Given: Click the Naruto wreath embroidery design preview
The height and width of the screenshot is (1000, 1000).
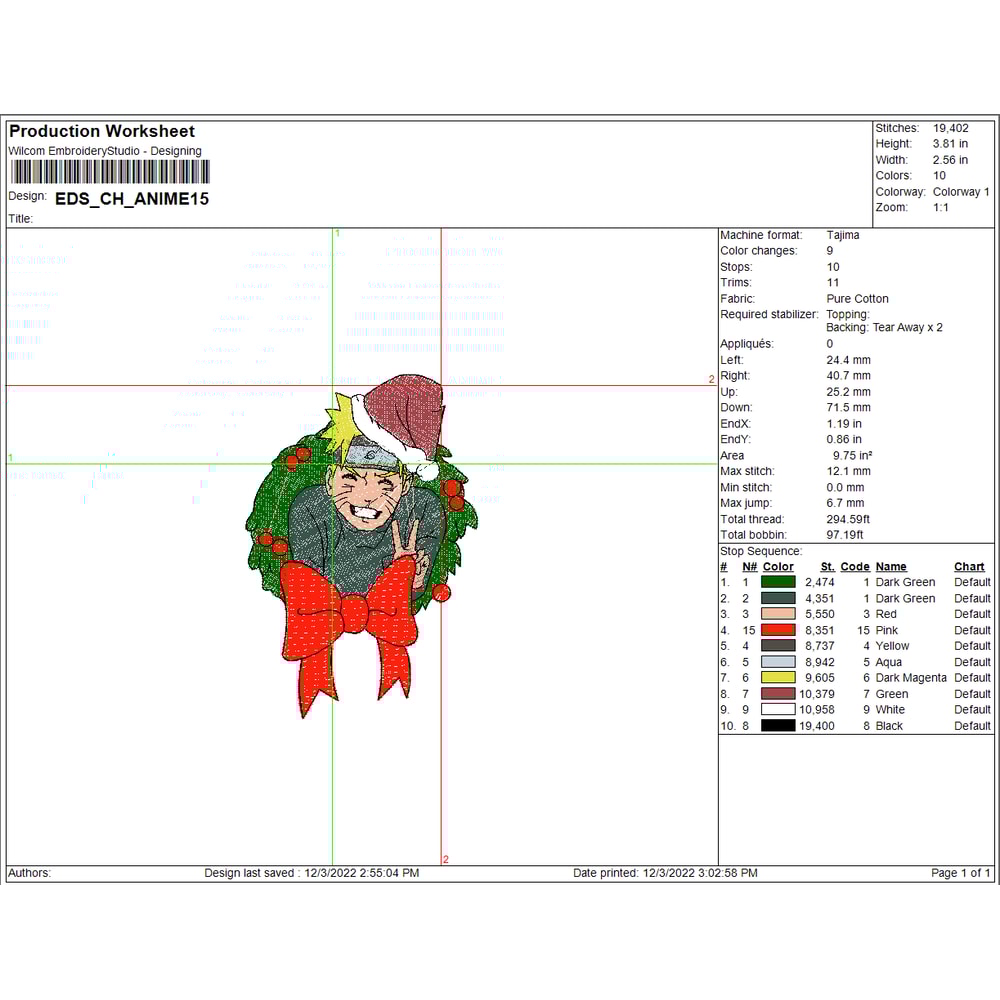Looking at the screenshot, I should coord(362,545).
